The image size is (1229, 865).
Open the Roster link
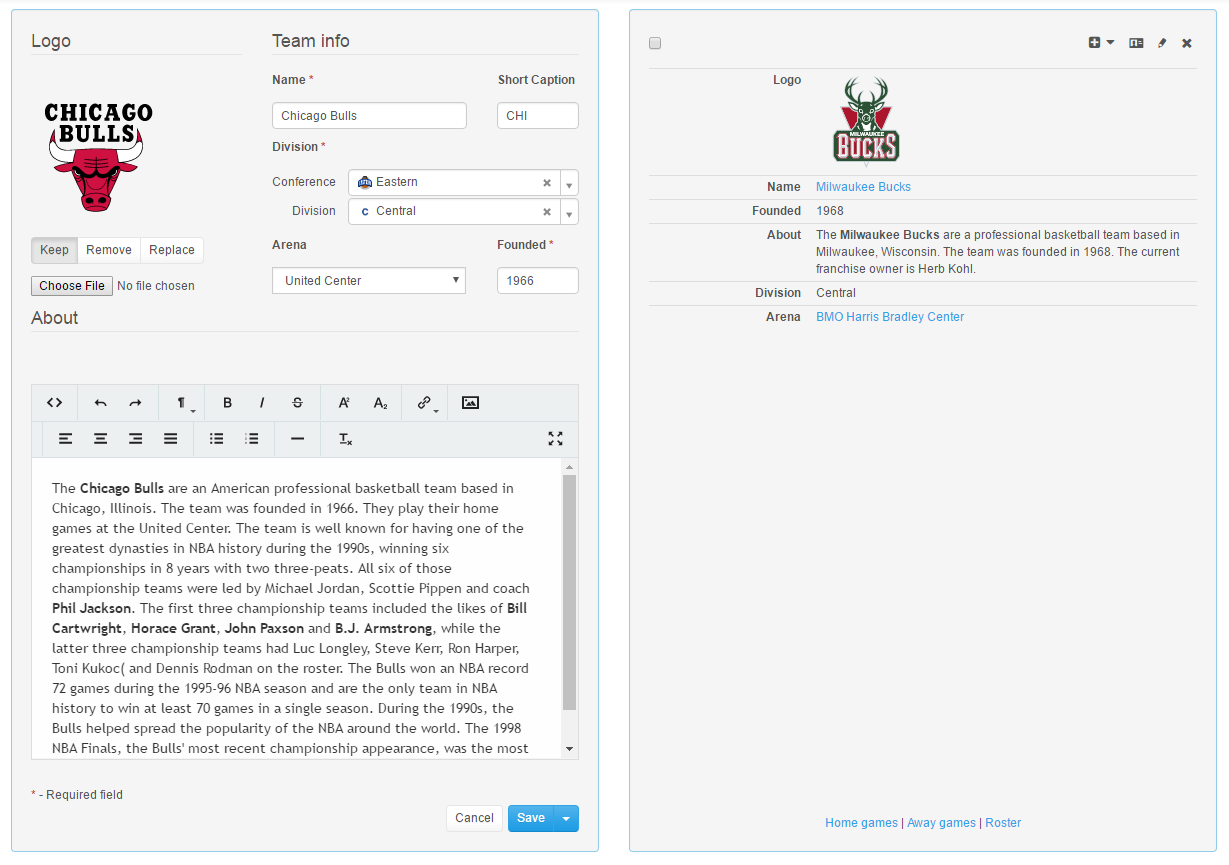[1003, 823]
